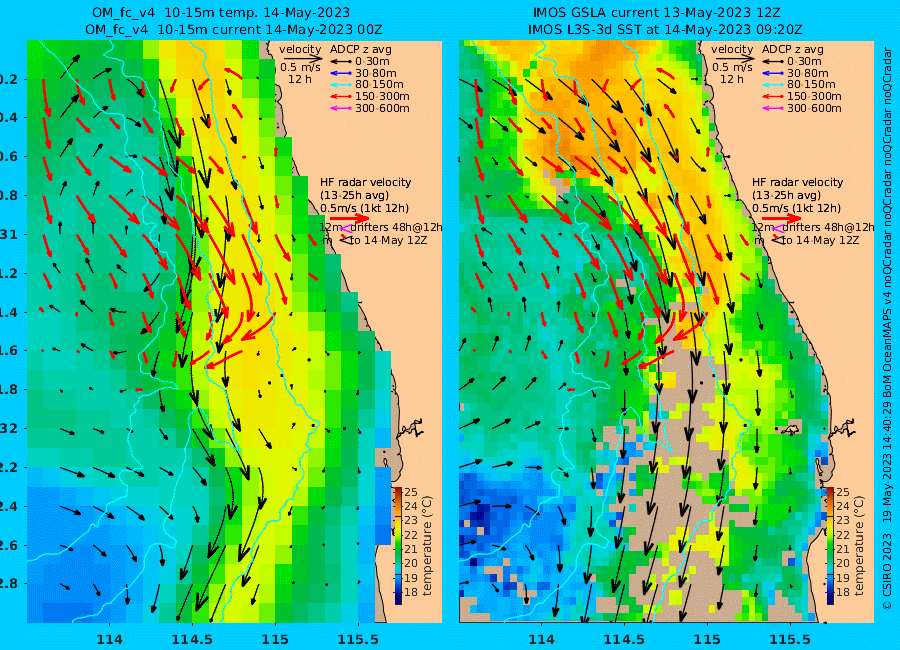
Task: Click longitude label 115.5 under left map
Action: (x=358, y=639)
